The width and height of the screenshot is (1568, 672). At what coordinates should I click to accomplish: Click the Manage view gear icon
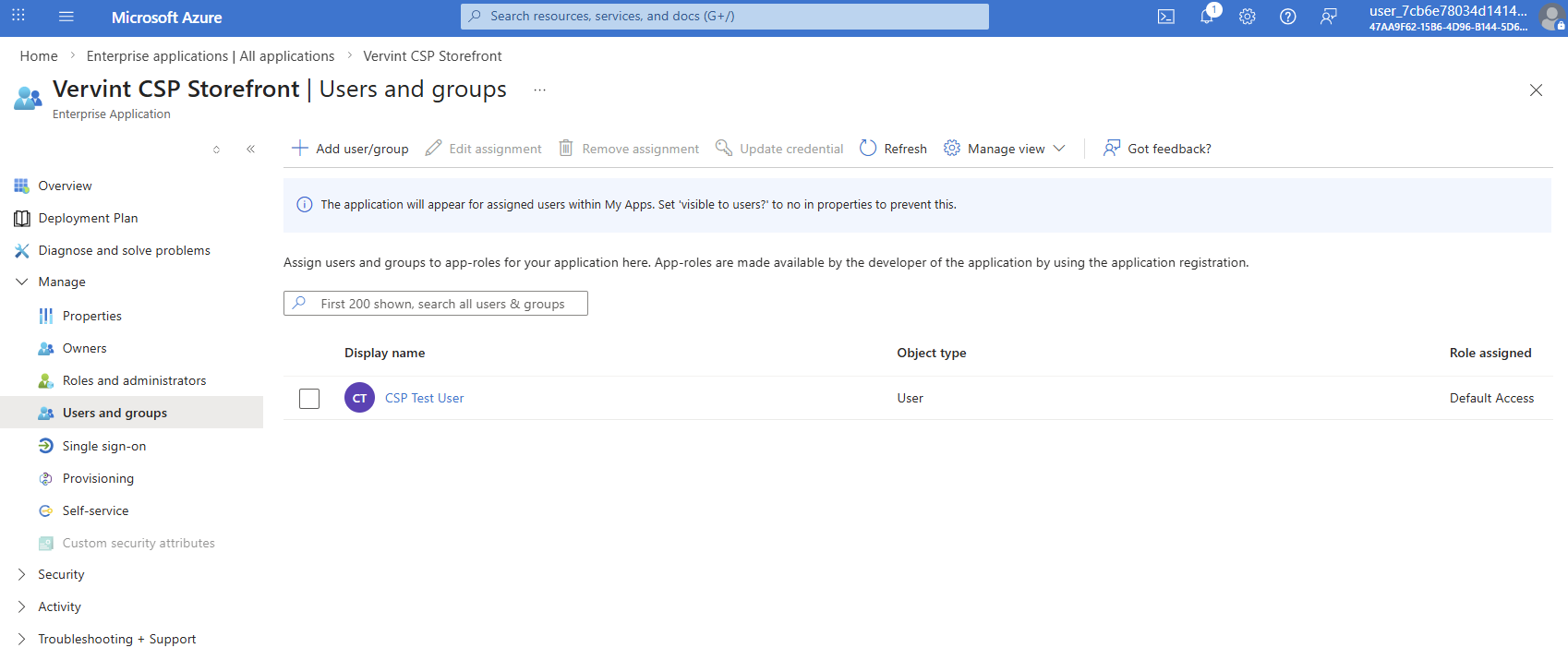[952, 148]
